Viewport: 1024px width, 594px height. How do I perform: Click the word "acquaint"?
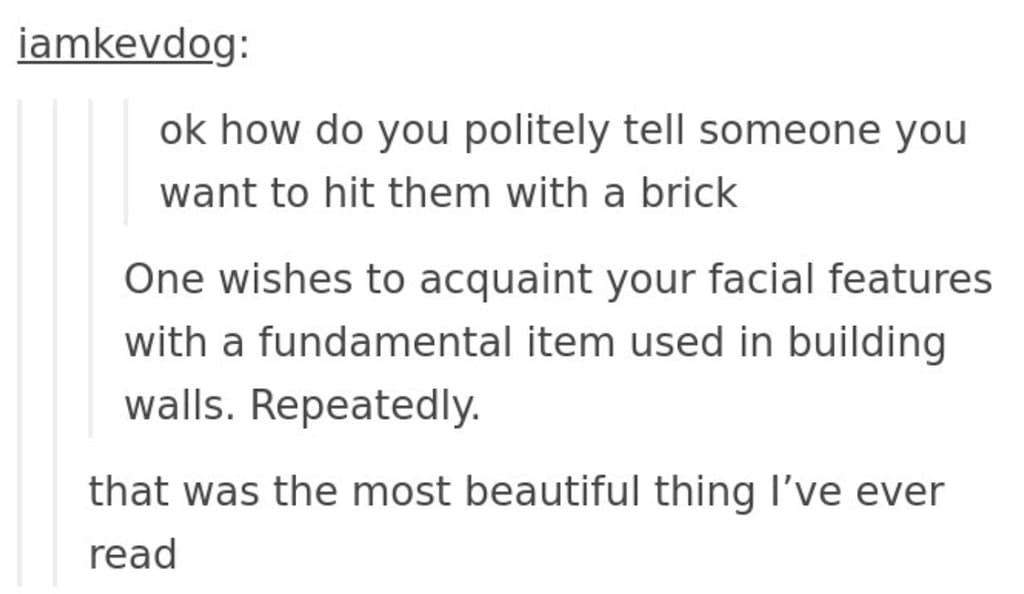(505, 279)
